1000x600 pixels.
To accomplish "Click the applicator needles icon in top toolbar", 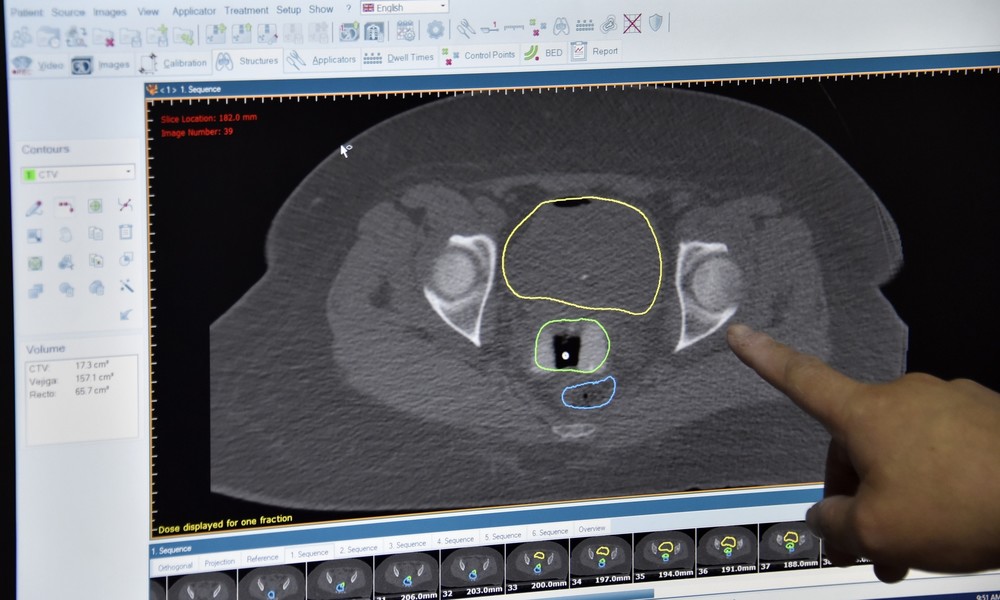I will click(466, 28).
